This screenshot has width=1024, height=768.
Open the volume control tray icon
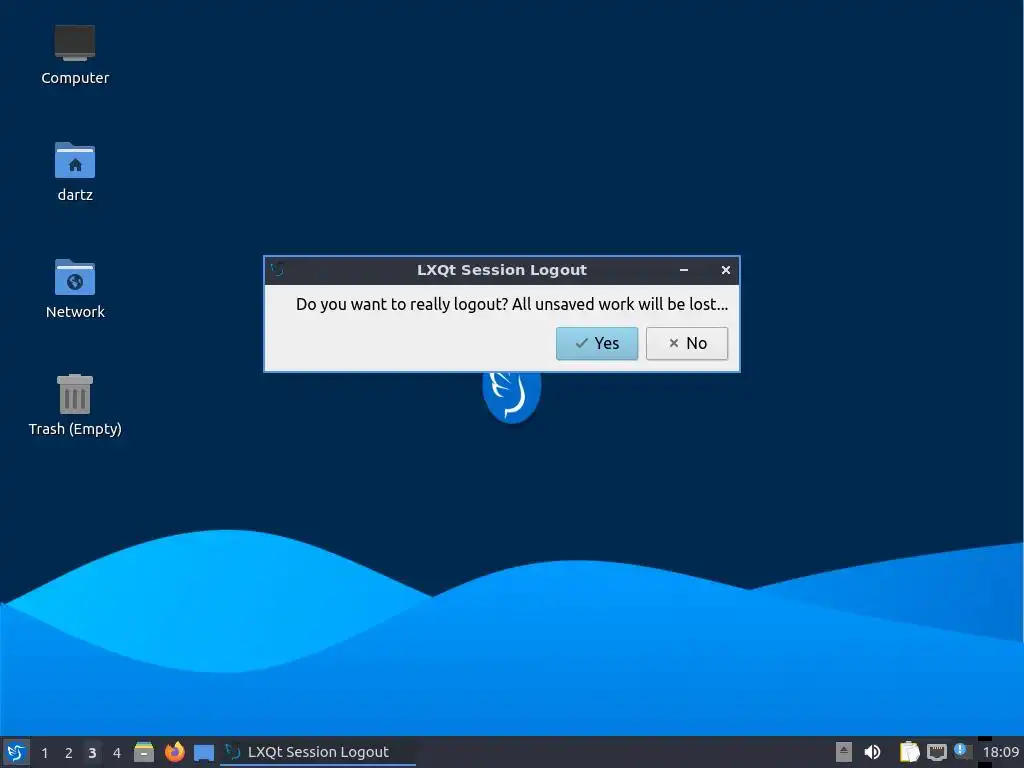coord(872,752)
